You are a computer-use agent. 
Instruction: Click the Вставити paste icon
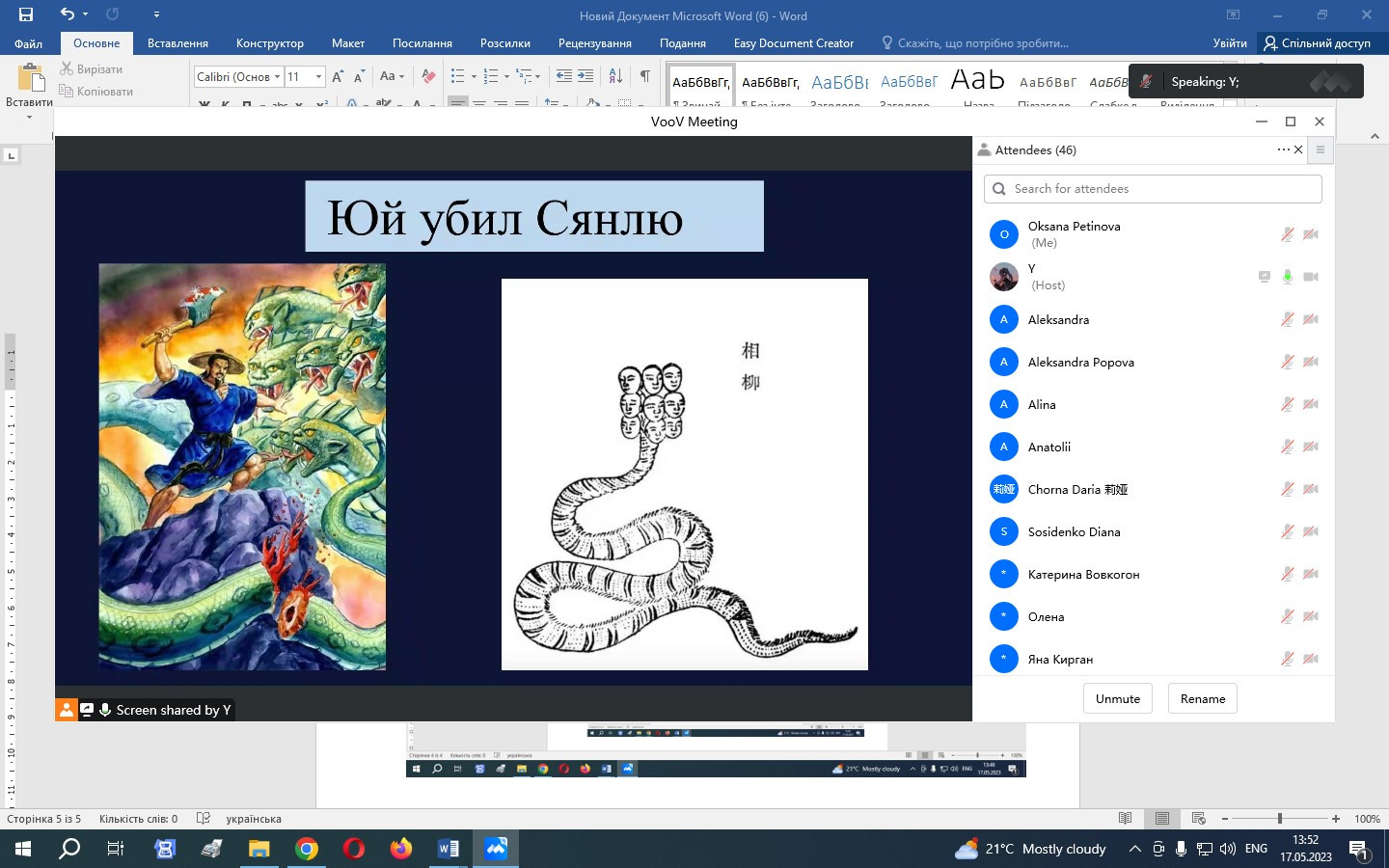point(30,77)
